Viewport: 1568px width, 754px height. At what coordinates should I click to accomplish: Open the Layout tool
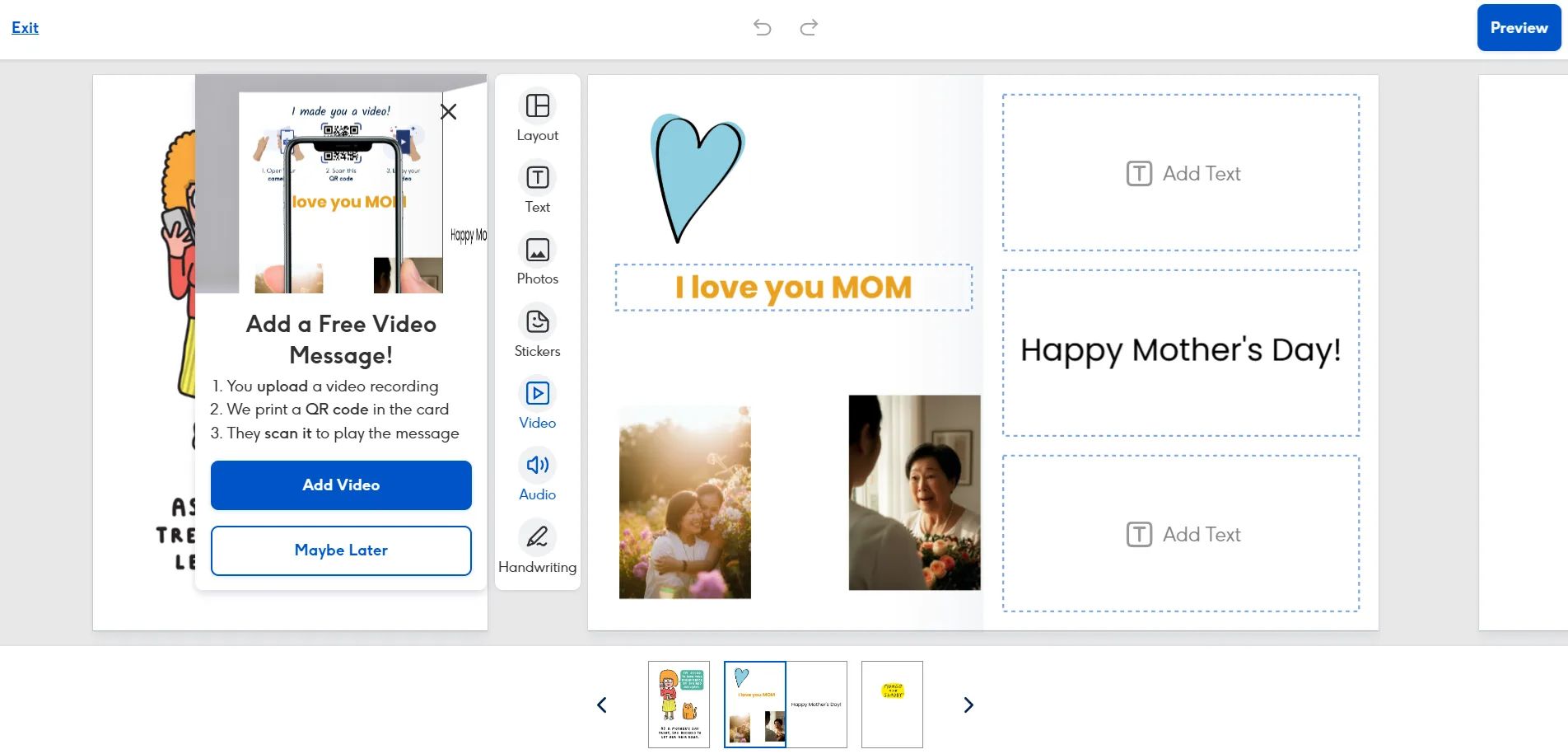(537, 115)
